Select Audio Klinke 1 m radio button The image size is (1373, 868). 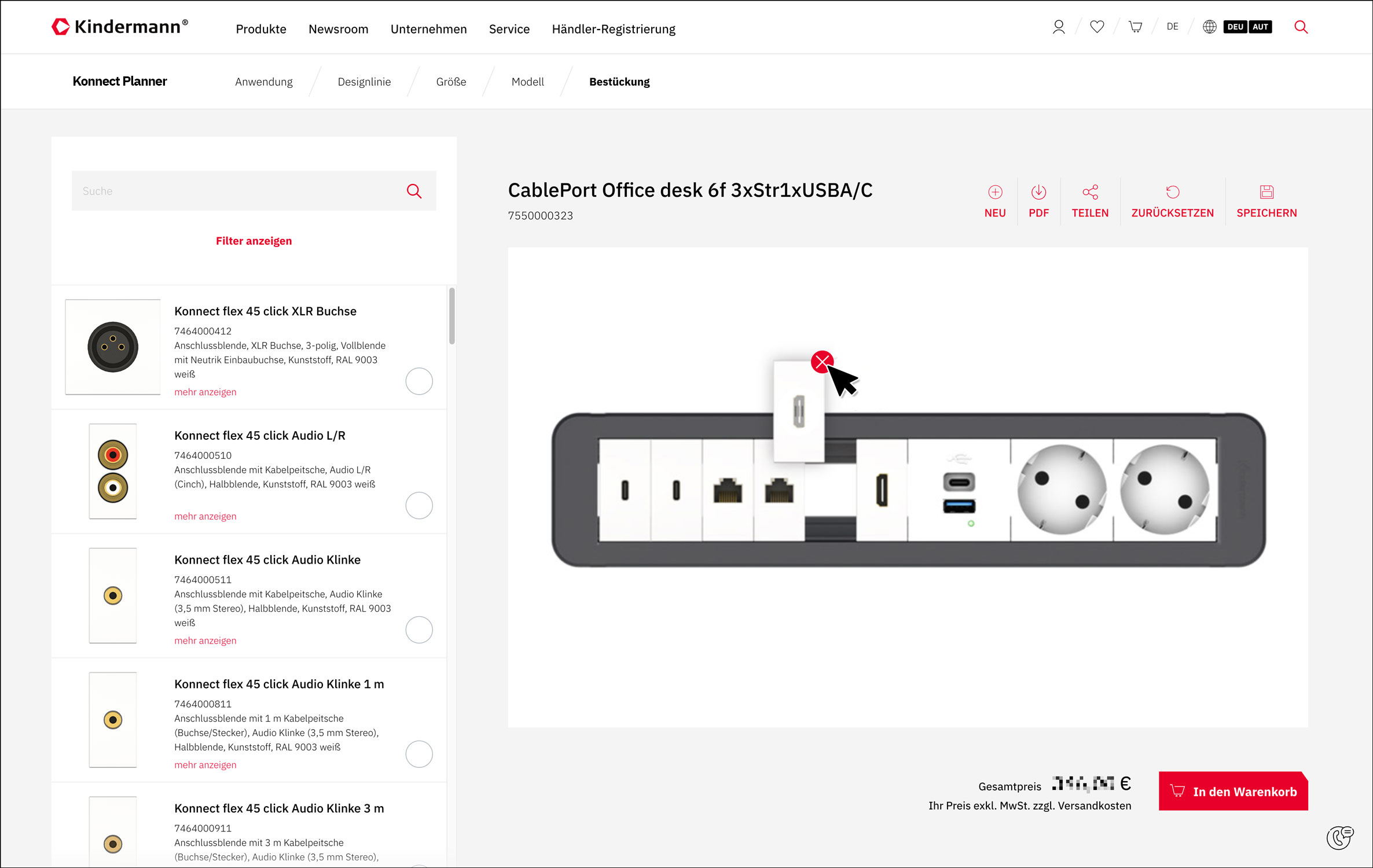point(419,754)
